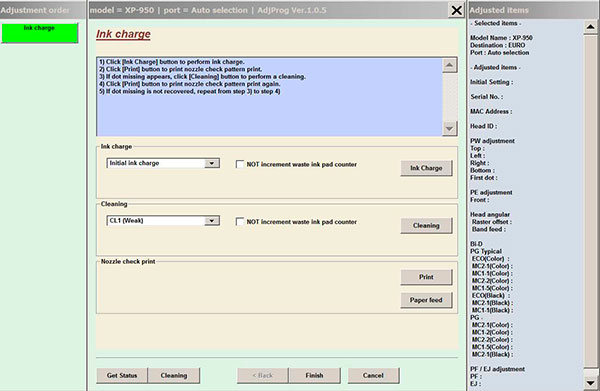Viewport: 600px width, 391px height.
Task: Click 'PE adjustment' entry
Action: pos(491,192)
